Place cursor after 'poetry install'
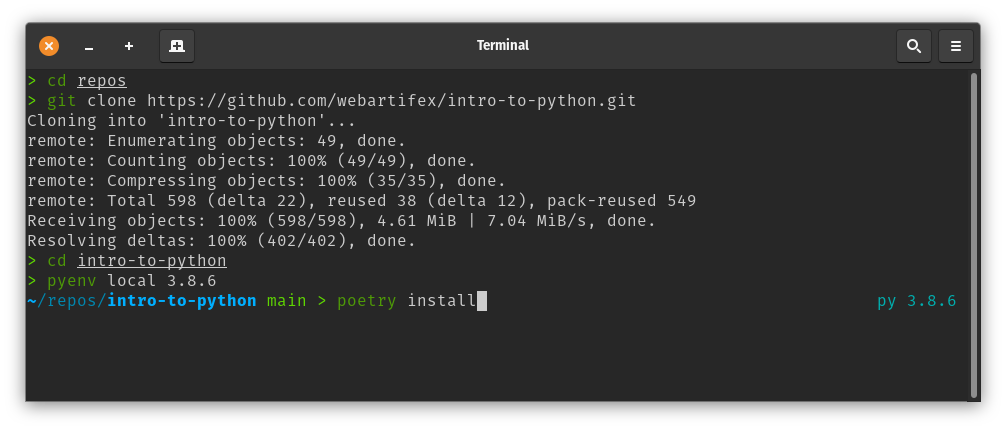The height and width of the screenshot is (430, 1006). click(x=482, y=301)
